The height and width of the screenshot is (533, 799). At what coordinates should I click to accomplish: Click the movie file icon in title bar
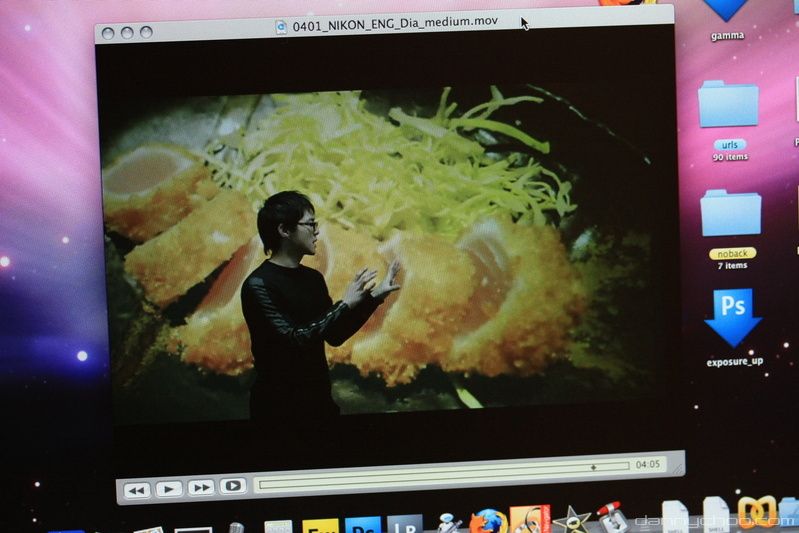click(282, 27)
